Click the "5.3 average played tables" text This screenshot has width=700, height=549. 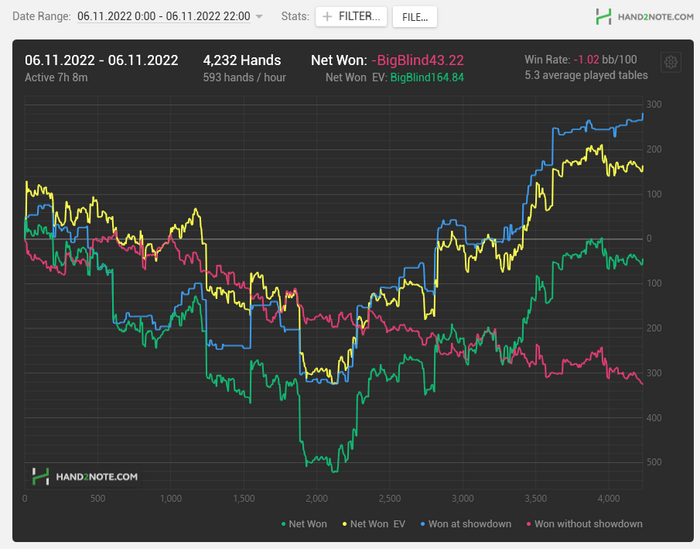(586, 75)
